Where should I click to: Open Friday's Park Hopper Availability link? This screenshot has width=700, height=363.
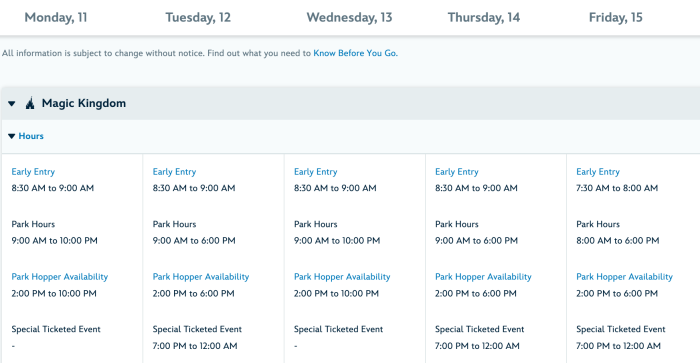(625, 277)
